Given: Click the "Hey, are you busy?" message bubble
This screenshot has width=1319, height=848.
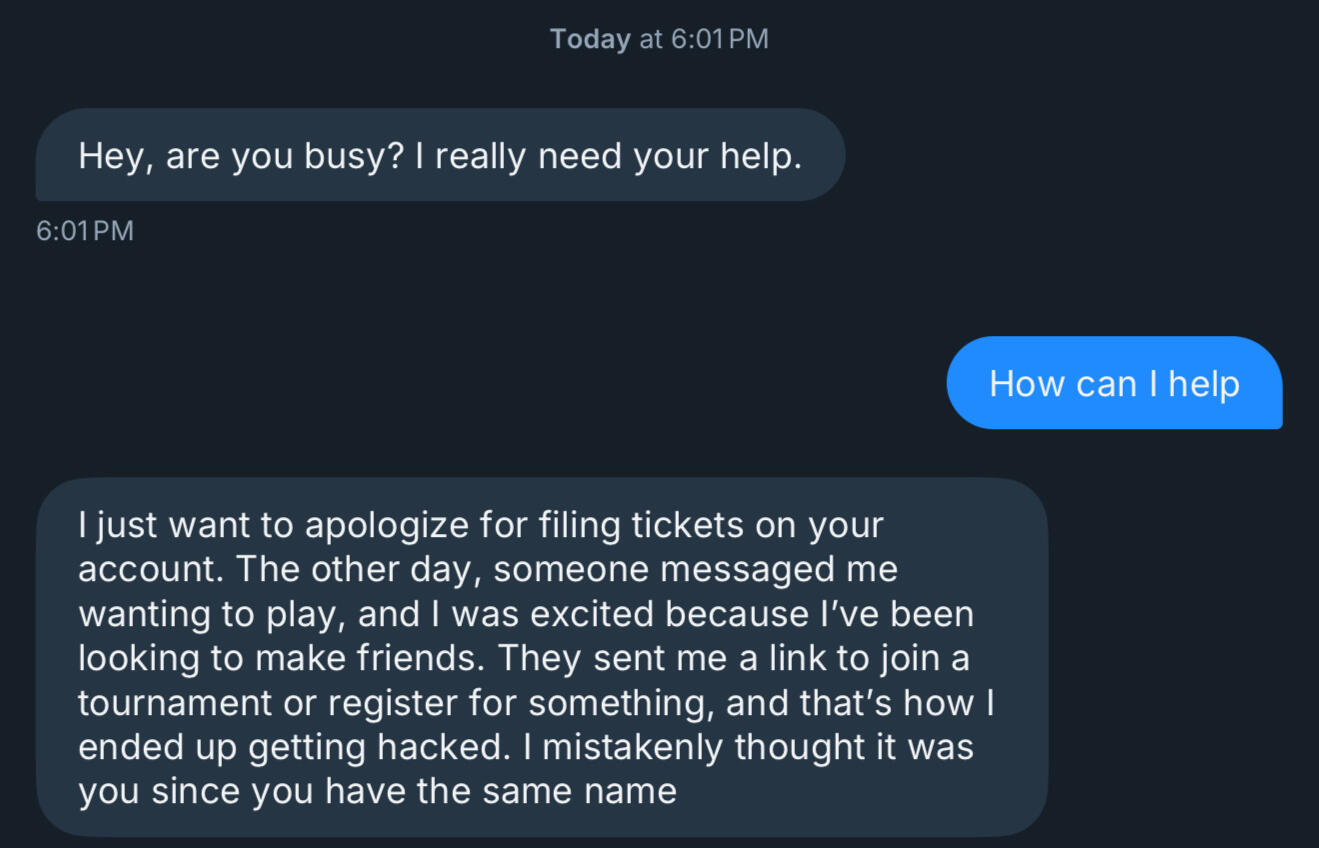Looking at the screenshot, I should coord(440,156).
